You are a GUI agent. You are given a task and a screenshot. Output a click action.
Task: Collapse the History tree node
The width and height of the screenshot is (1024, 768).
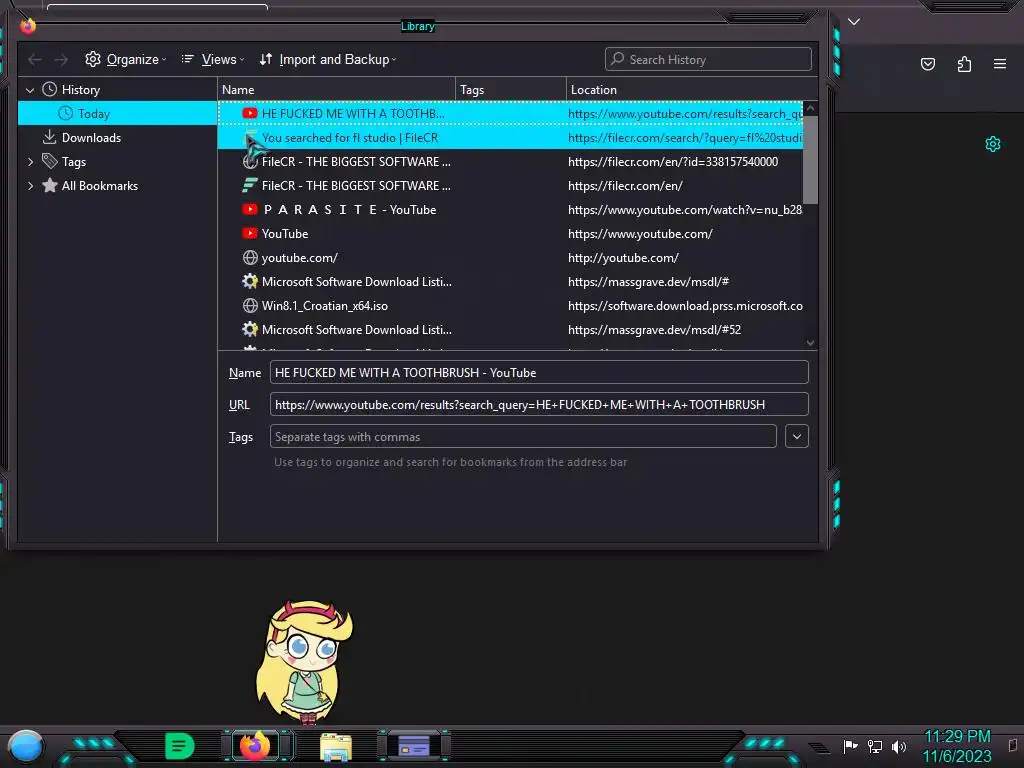point(30,89)
